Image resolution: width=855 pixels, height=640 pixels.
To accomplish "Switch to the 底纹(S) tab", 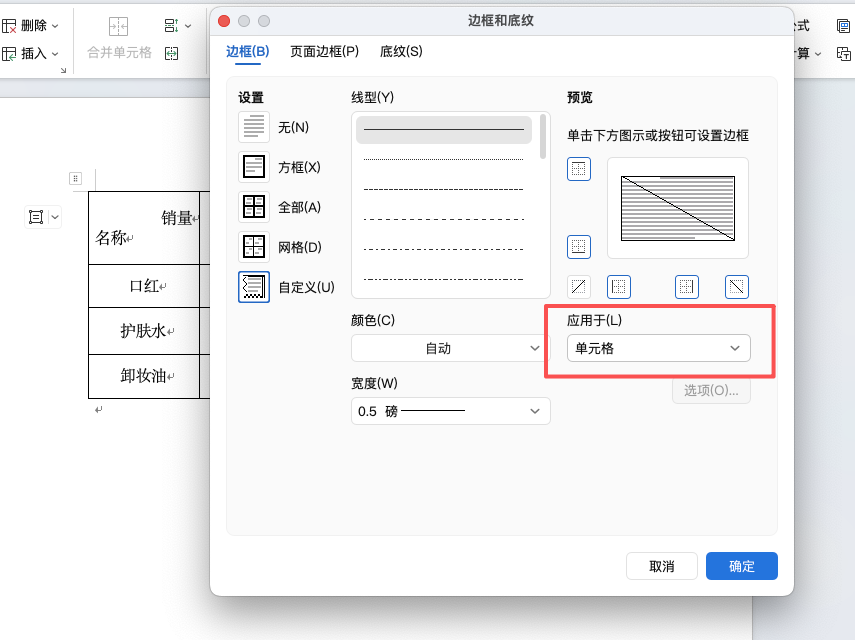I will (x=401, y=51).
